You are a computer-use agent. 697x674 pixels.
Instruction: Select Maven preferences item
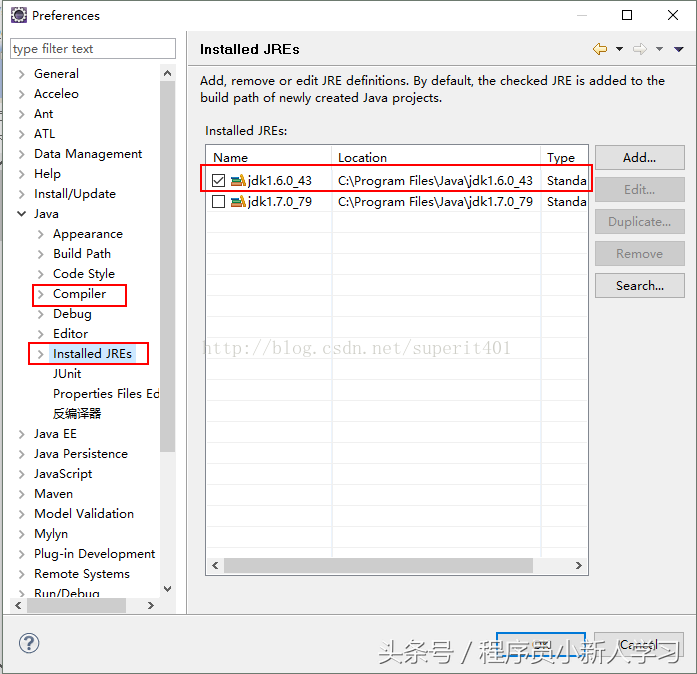point(53,494)
